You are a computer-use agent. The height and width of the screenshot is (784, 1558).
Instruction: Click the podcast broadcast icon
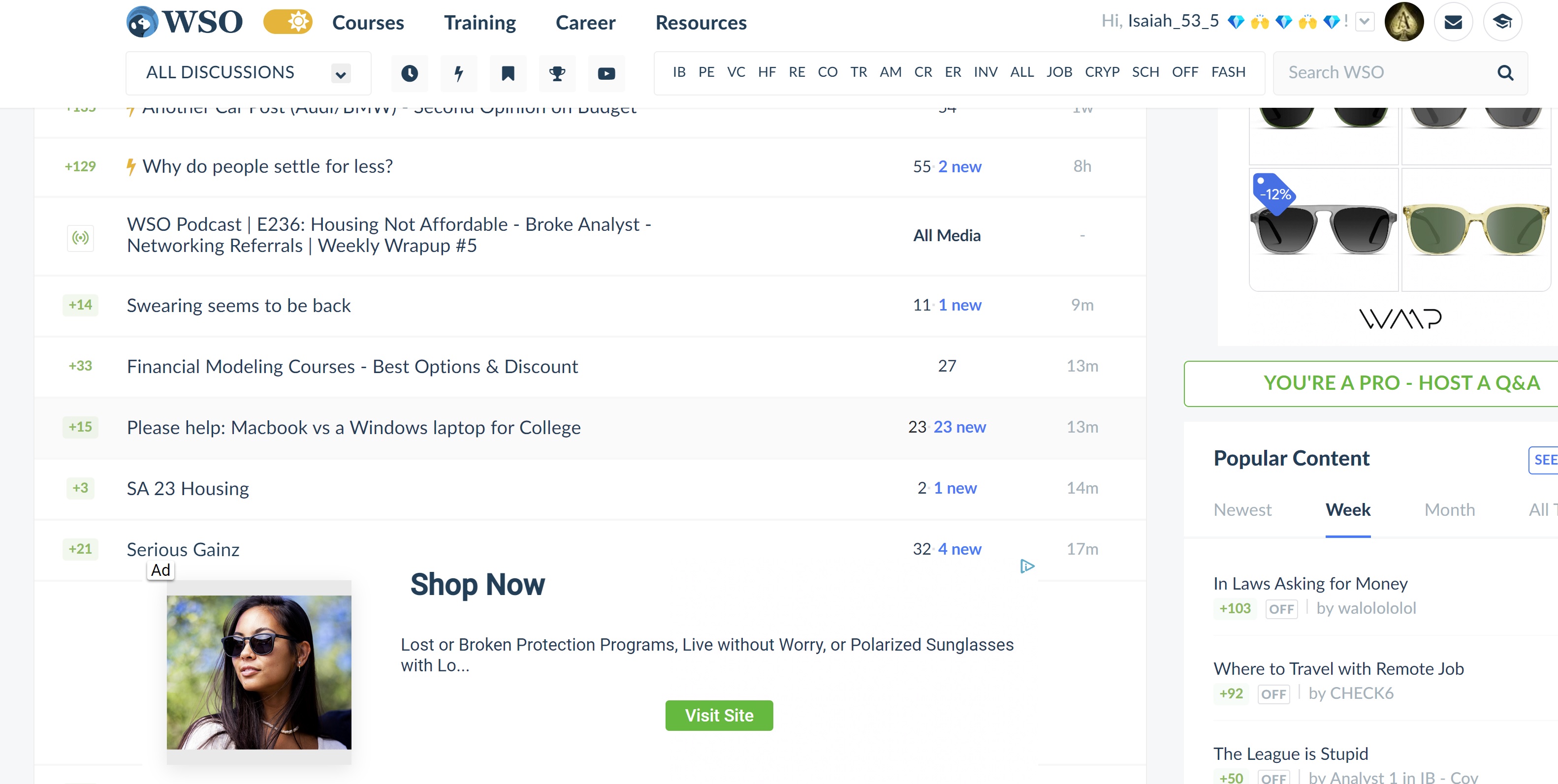80,238
